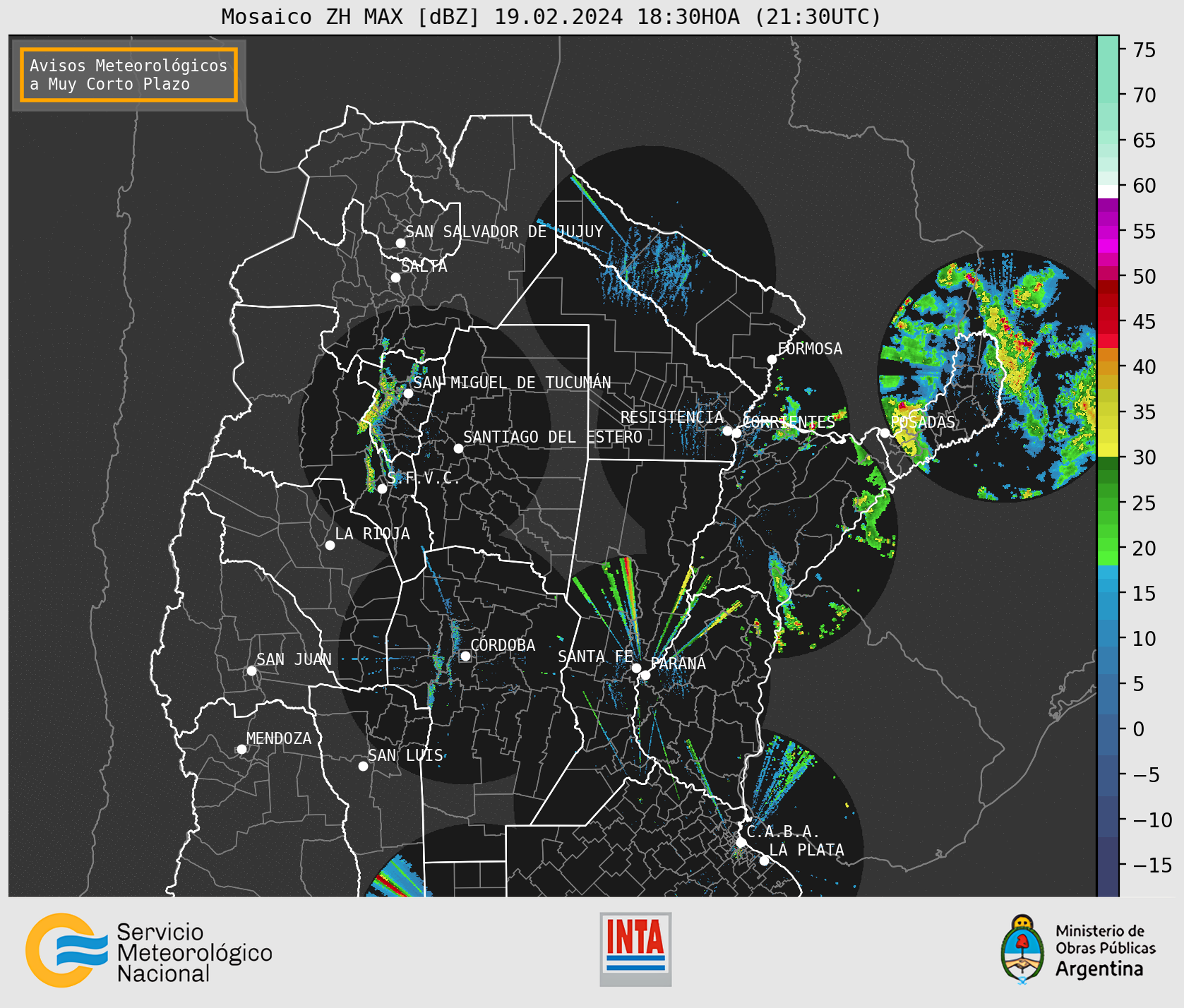Click the bright green 20 dBZ color band
The width and height of the screenshot is (1184, 1008).
click(x=1108, y=558)
